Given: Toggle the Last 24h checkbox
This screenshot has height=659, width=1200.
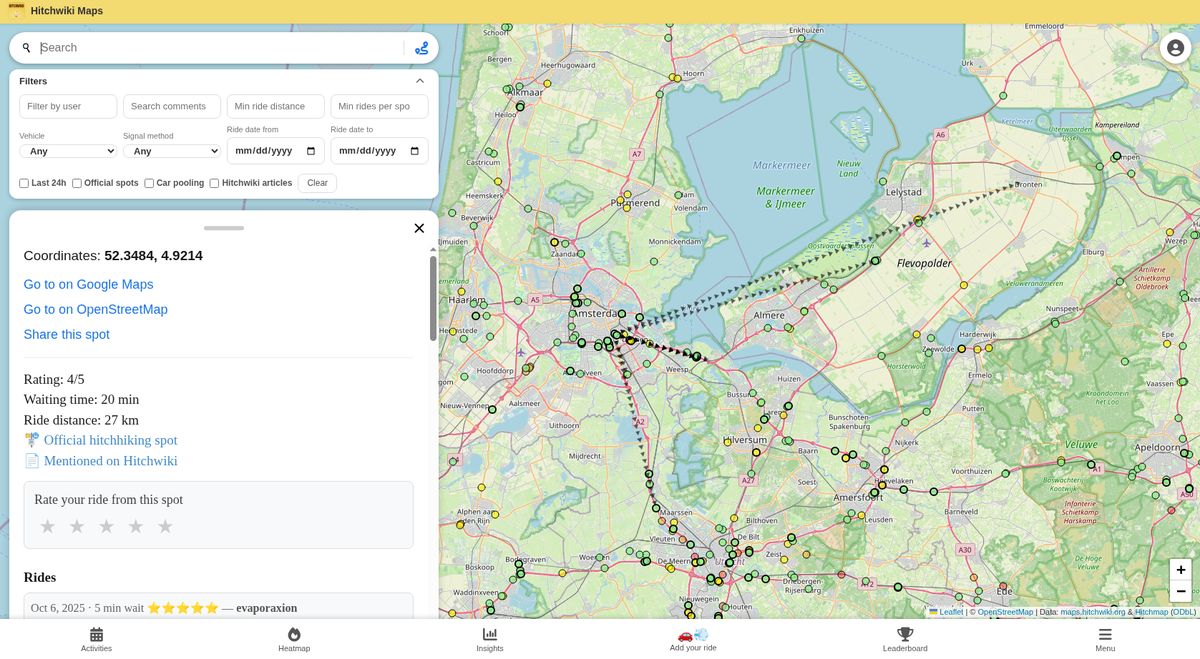Looking at the screenshot, I should pos(24,183).
